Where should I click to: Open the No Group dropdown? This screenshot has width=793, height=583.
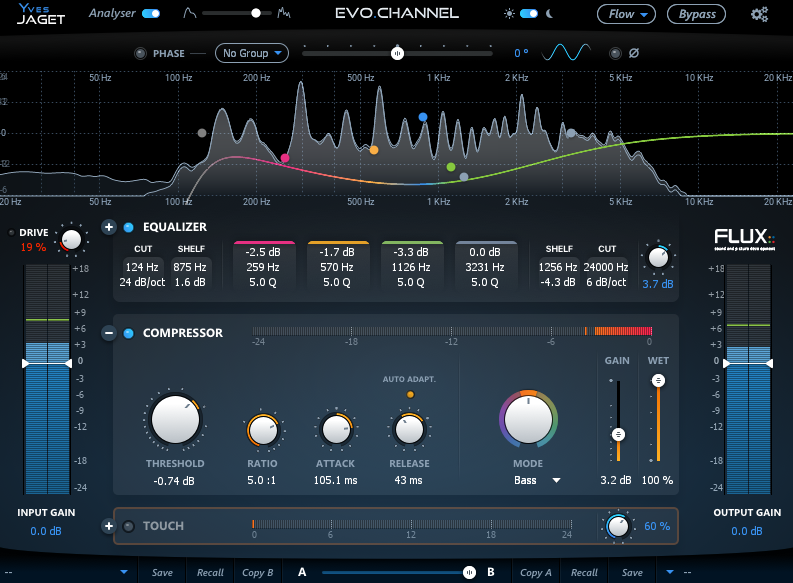252,53
